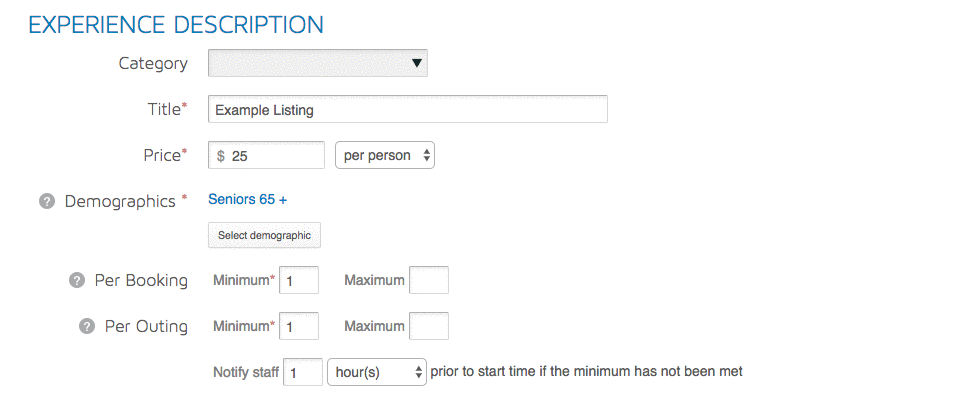The height and width of the screenshot is (397, 955).
Task: Click the Experience Description heading
Action: tap(176, 25)
